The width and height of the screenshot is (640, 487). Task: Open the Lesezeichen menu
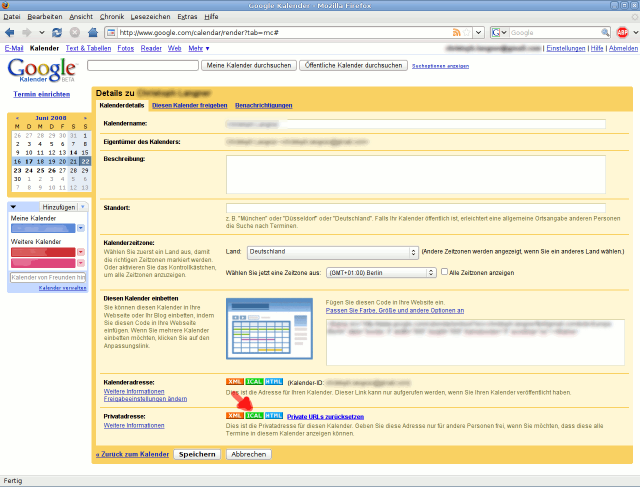tap(151, 17)
